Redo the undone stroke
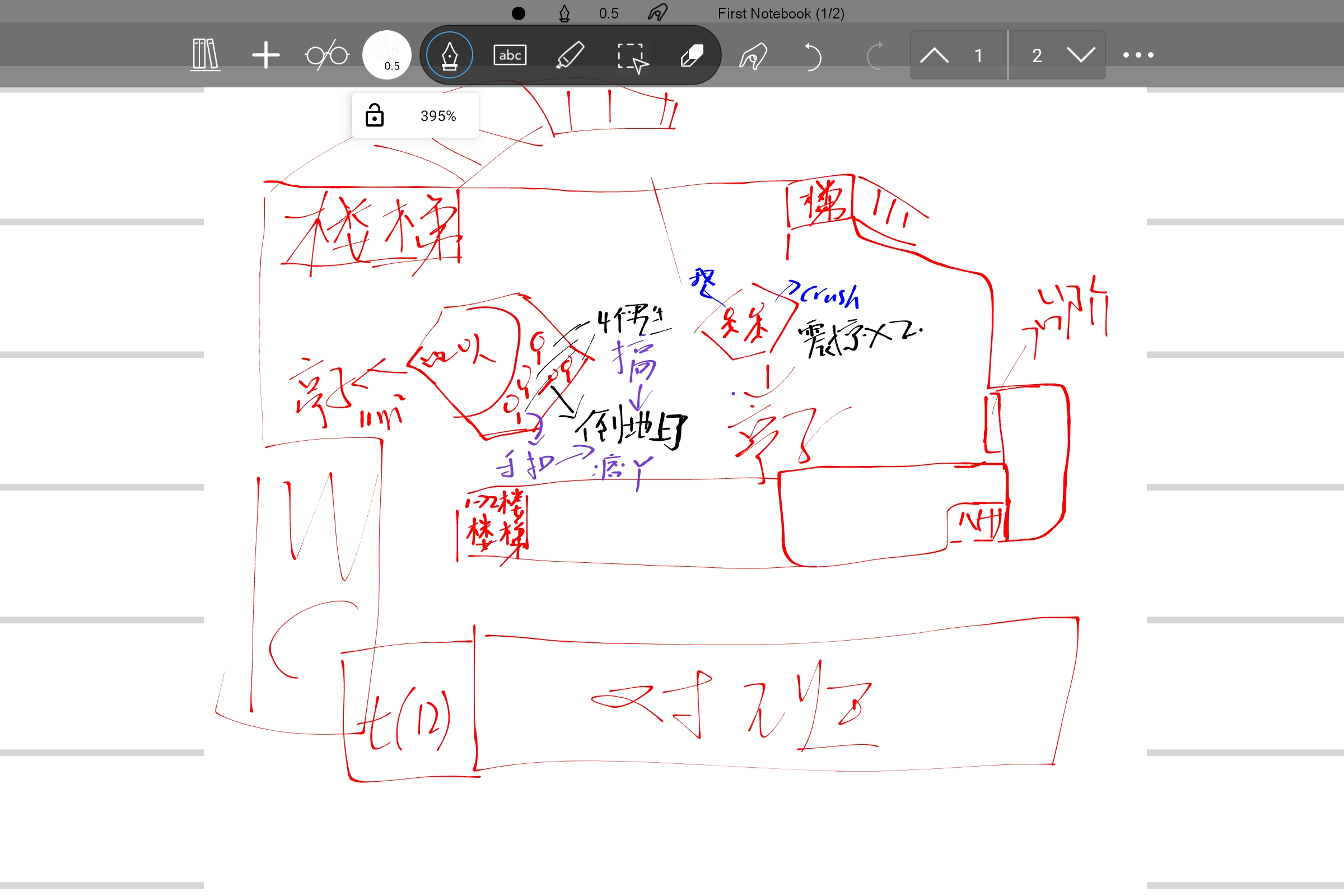 pos(875,55)
